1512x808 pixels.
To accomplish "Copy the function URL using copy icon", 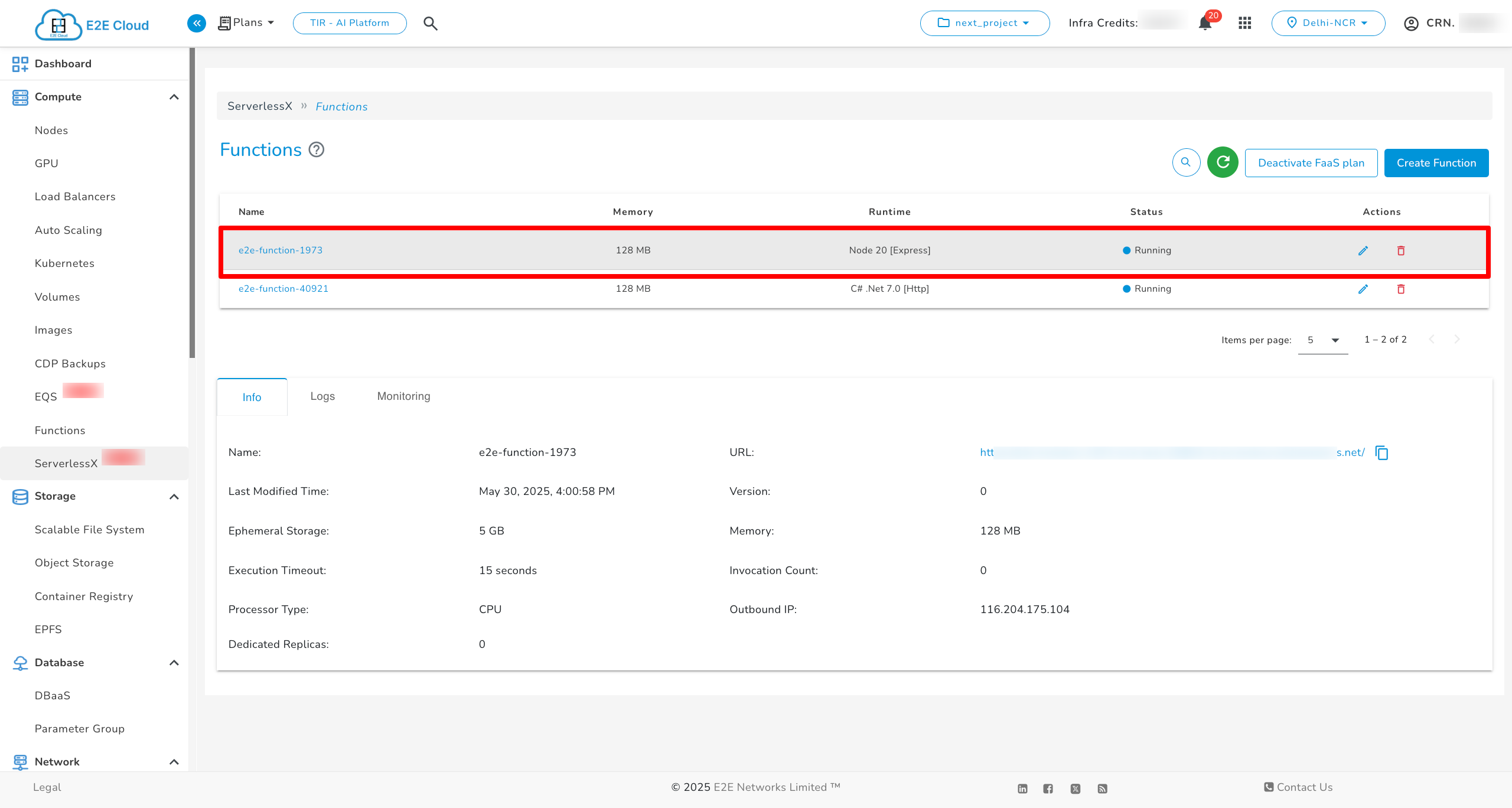I will pos(1383,452).
